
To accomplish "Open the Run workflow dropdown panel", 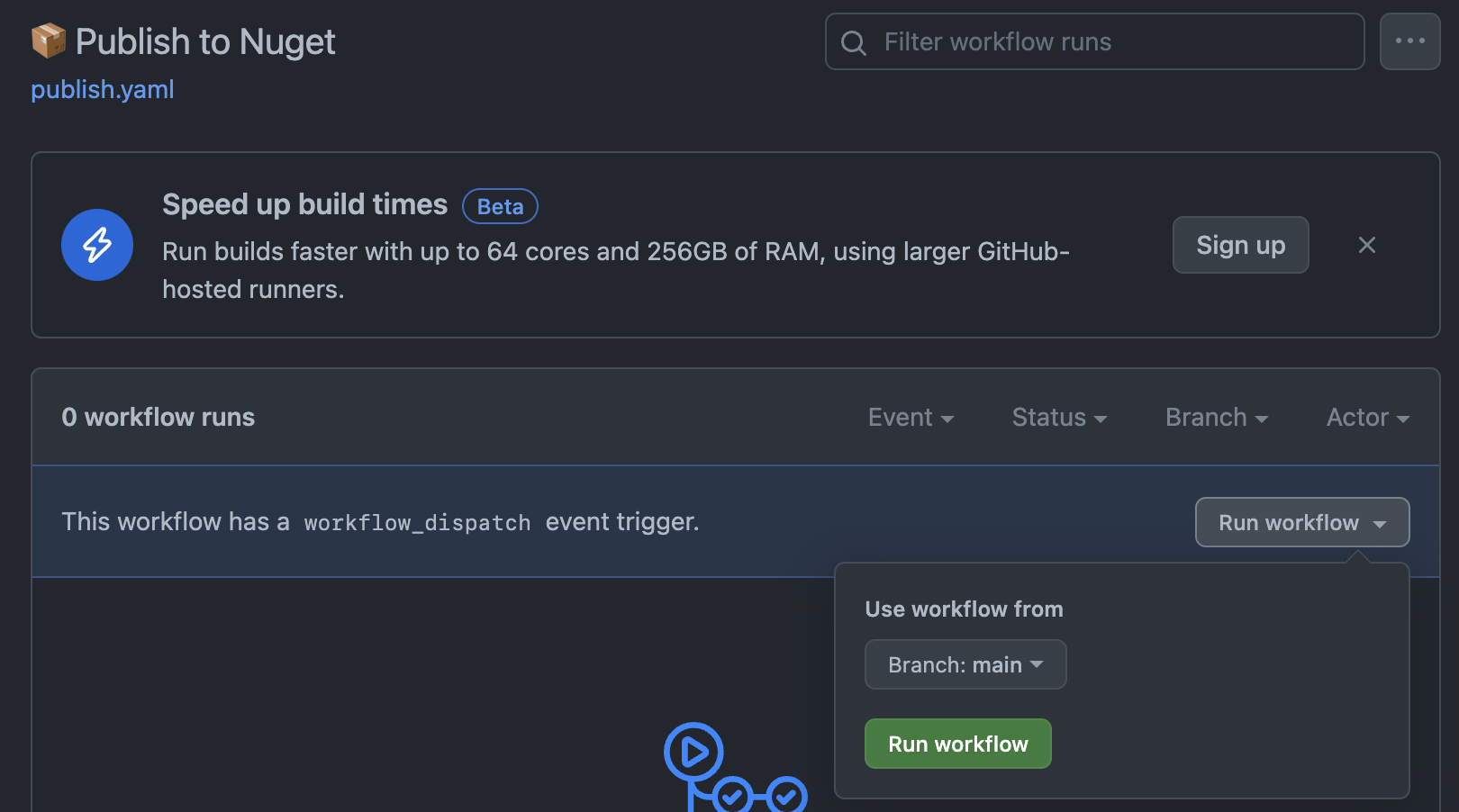I will 1301,522.
